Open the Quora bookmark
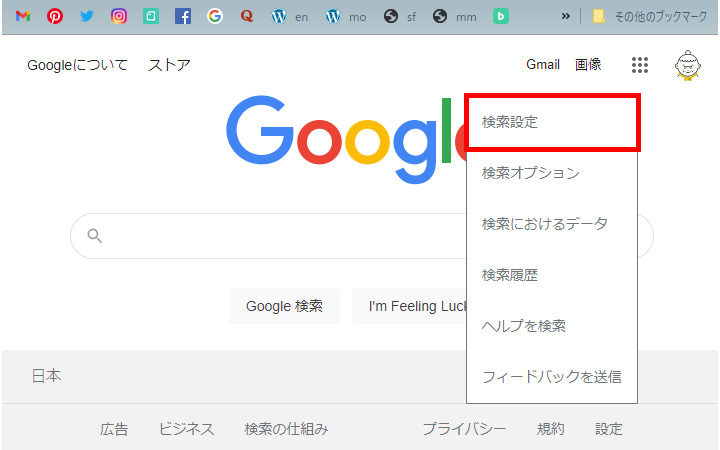This screenshot has width=720, height=450. point(247,17)
